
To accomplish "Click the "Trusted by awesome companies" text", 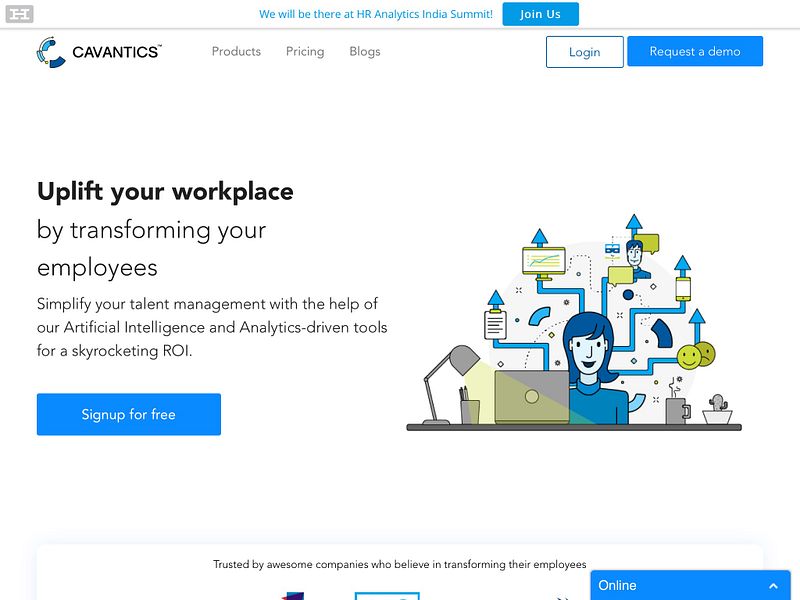I will (399, 564).
